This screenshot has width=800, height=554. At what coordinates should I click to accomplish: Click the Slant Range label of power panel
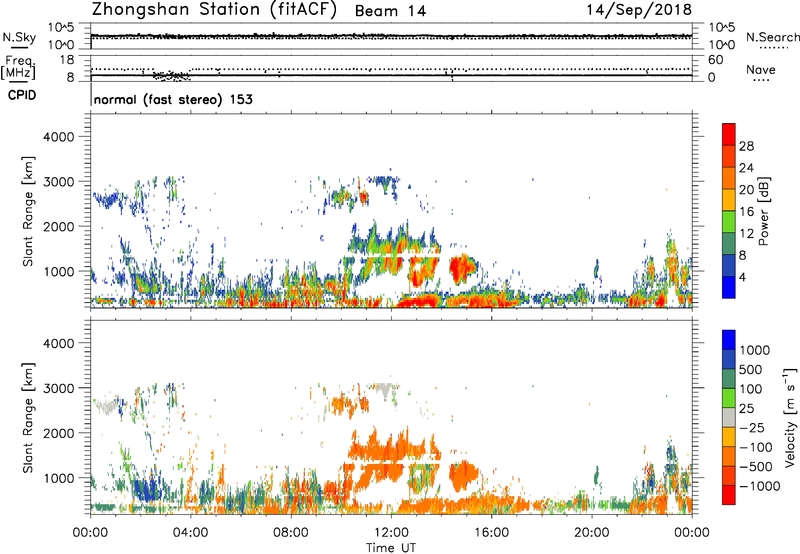pos(28,211)
